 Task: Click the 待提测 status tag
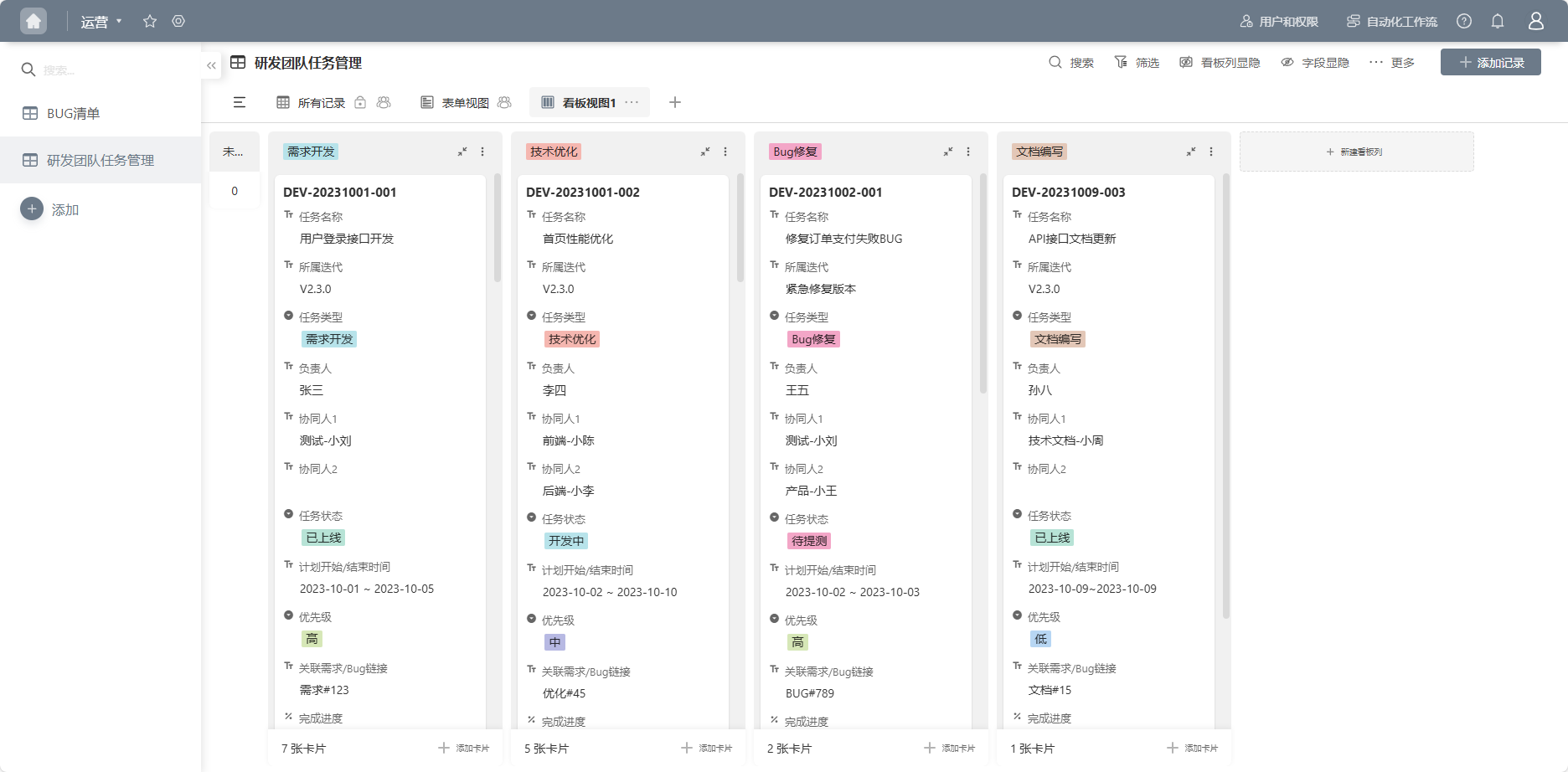click(x=809, y=541)
